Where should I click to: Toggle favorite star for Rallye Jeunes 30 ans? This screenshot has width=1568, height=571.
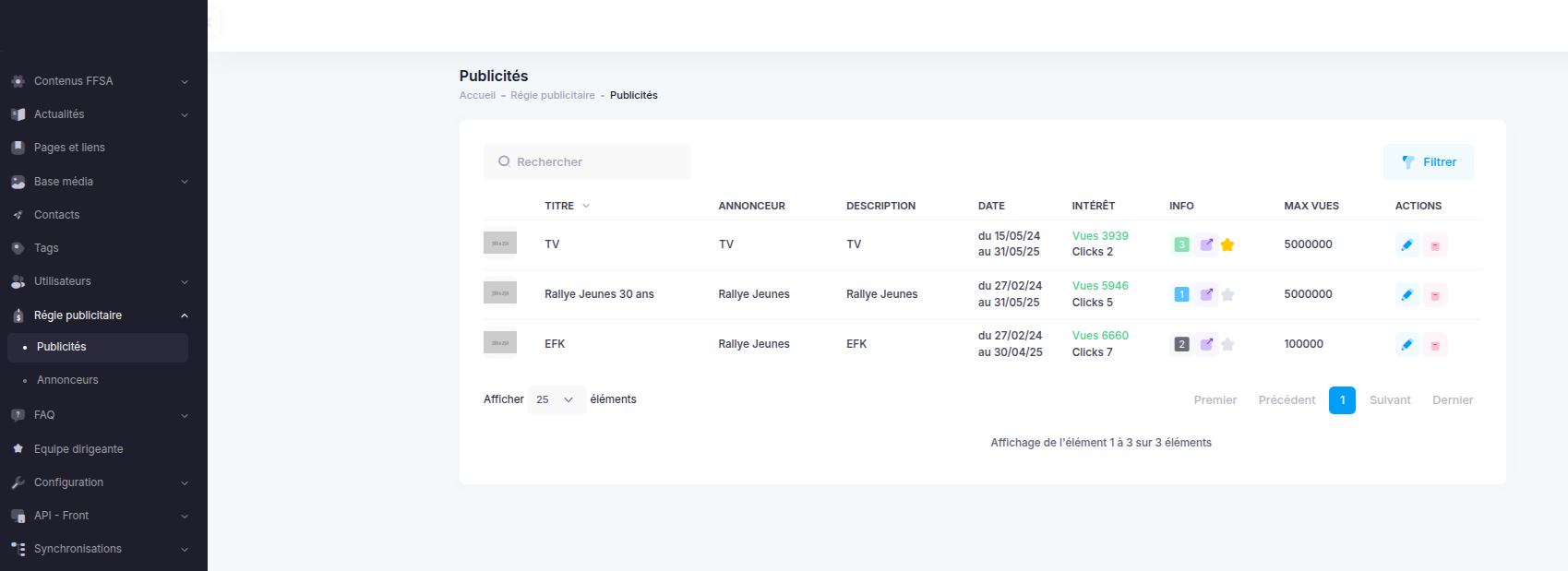[x=1227, y=294]
